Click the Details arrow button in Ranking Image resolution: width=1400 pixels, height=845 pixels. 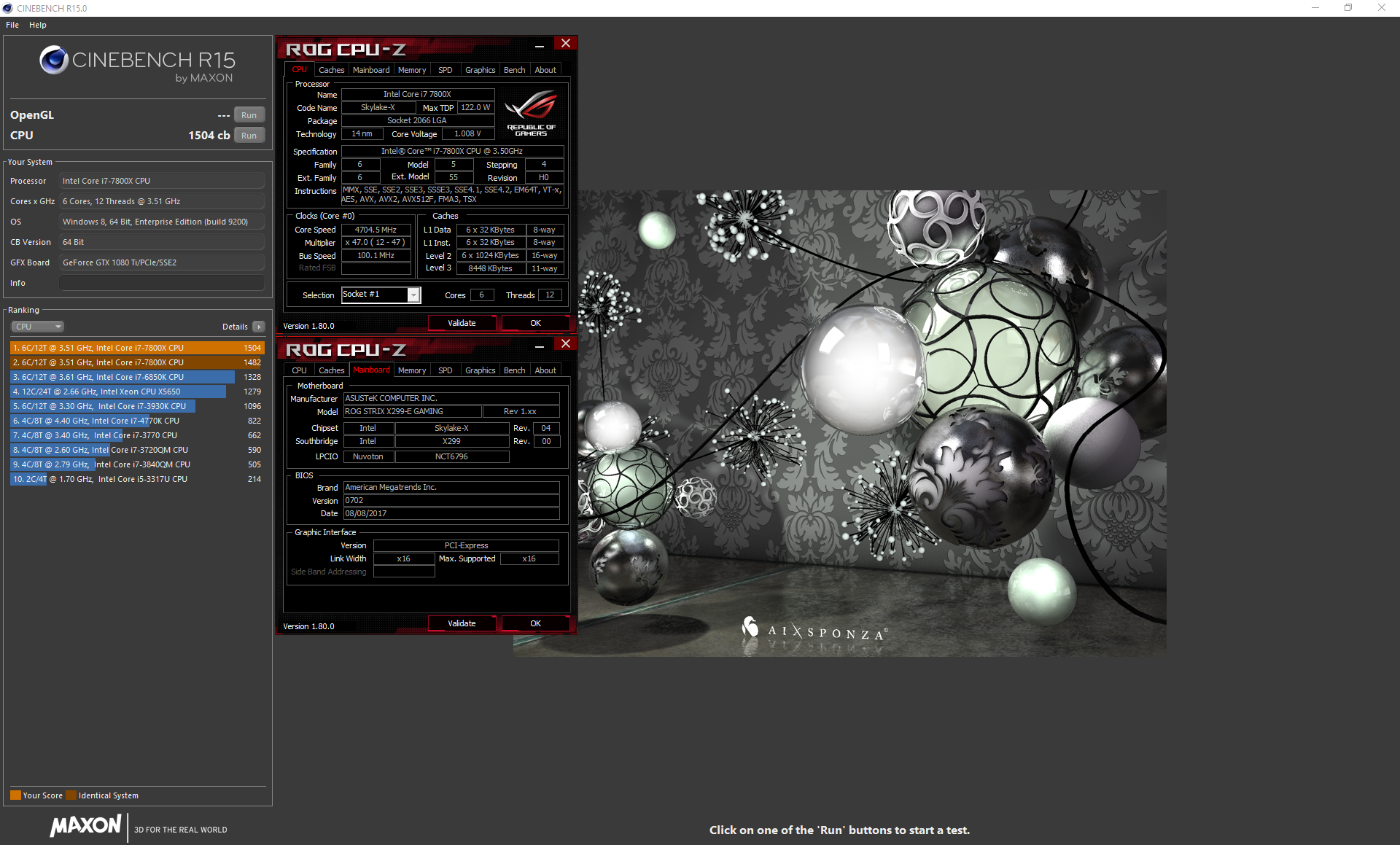(x=259, y=327)
